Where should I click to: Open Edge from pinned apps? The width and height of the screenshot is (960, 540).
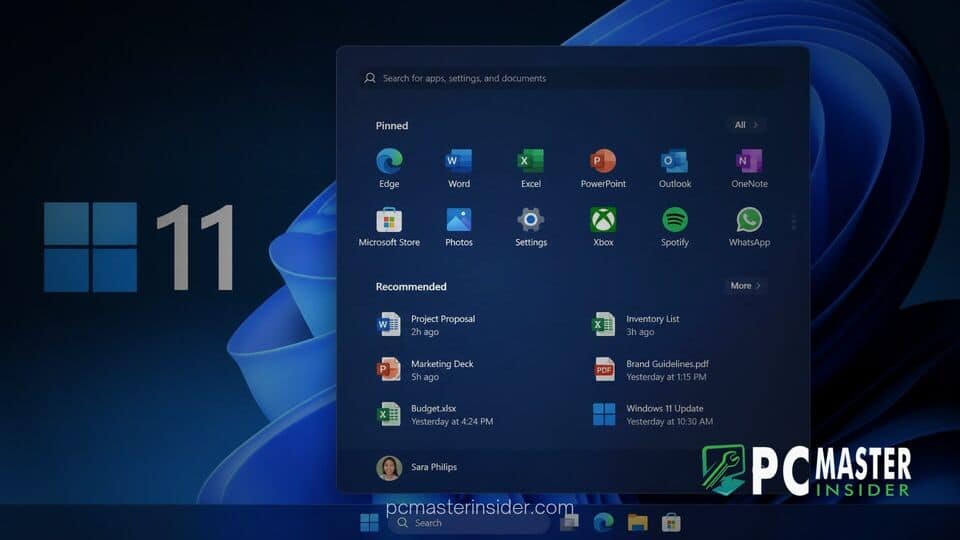[x=389, y=168]
